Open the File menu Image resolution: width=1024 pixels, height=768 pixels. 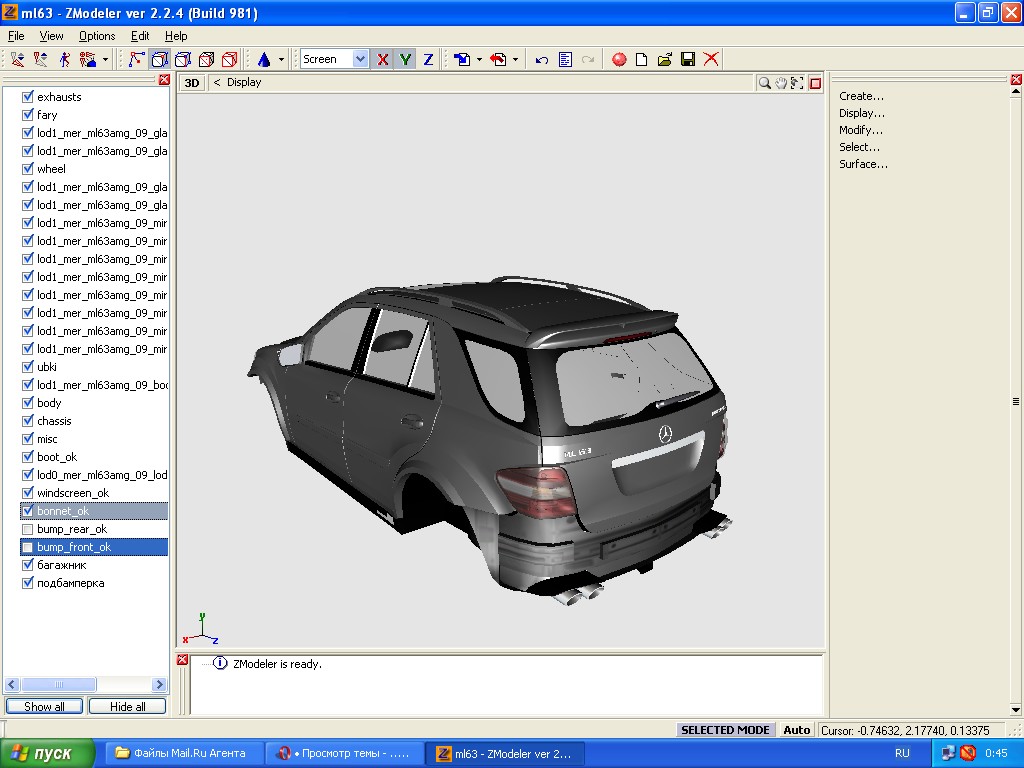pyautogui.click(x=16, y=36)
